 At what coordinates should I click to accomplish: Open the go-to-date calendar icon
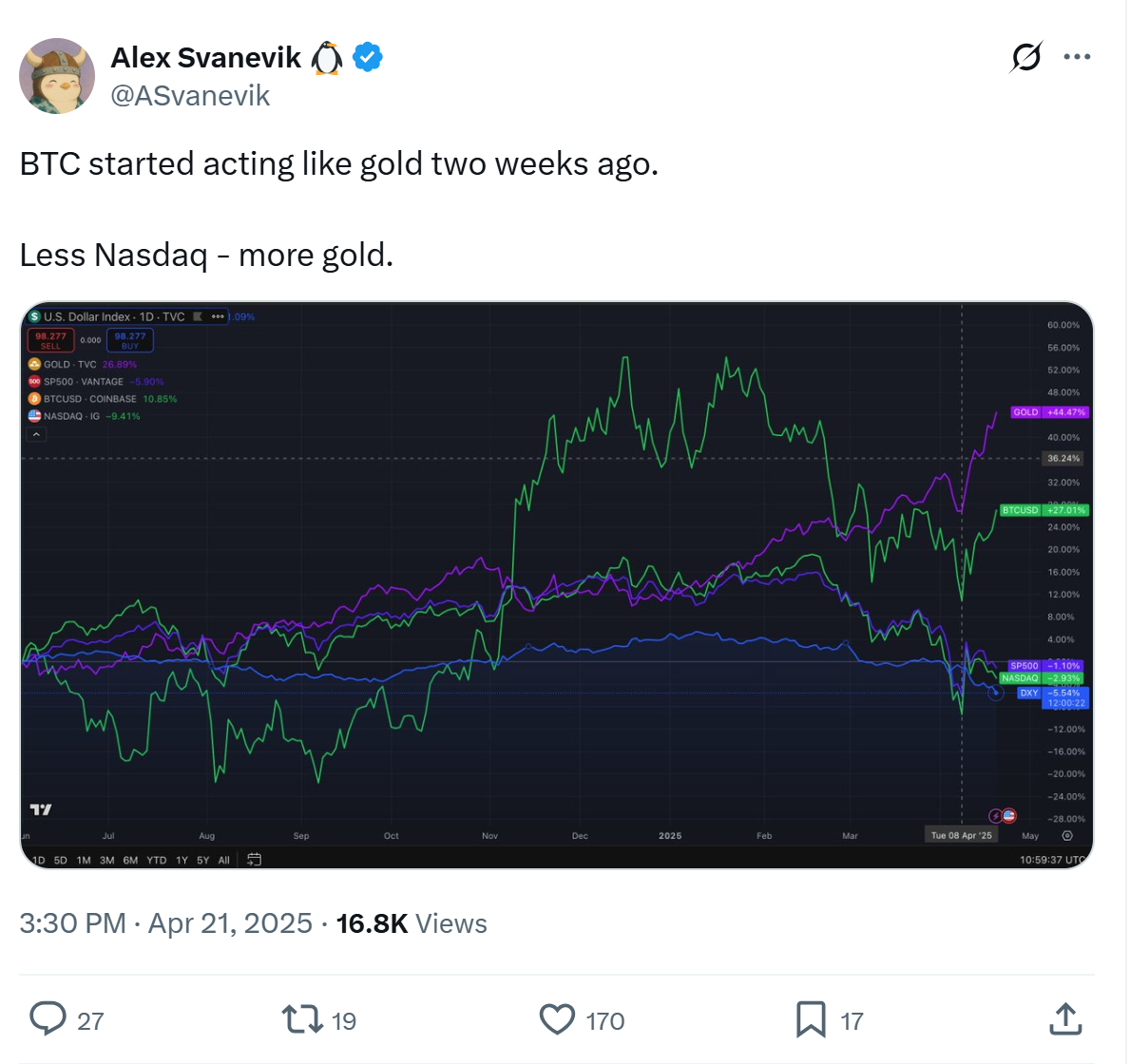(253, 859)
